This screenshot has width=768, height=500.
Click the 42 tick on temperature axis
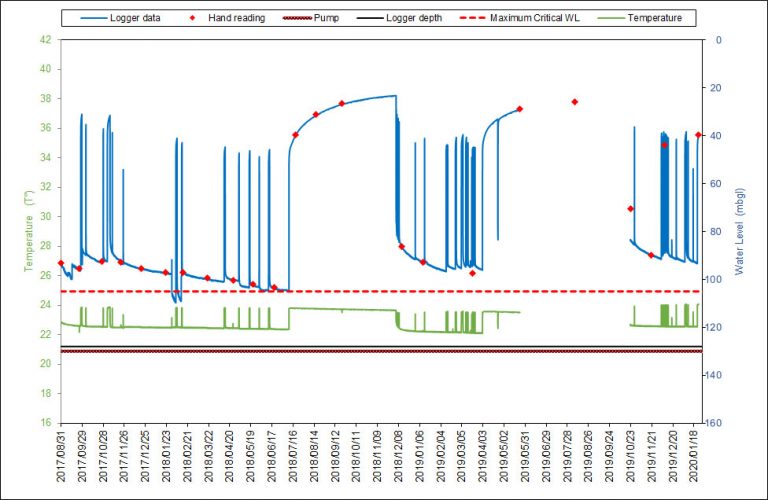(x=45, y=40)
